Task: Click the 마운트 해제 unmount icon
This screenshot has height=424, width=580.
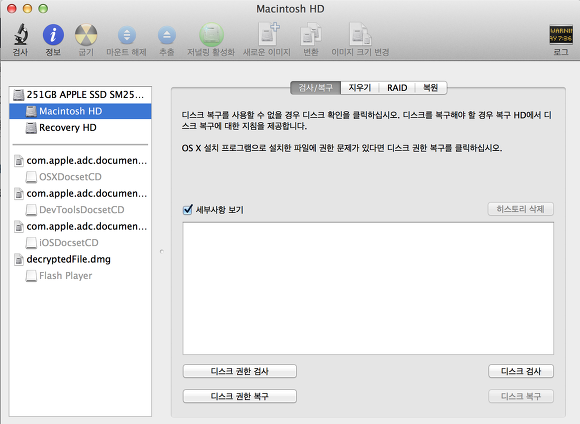Action: (x=127, y=35)
